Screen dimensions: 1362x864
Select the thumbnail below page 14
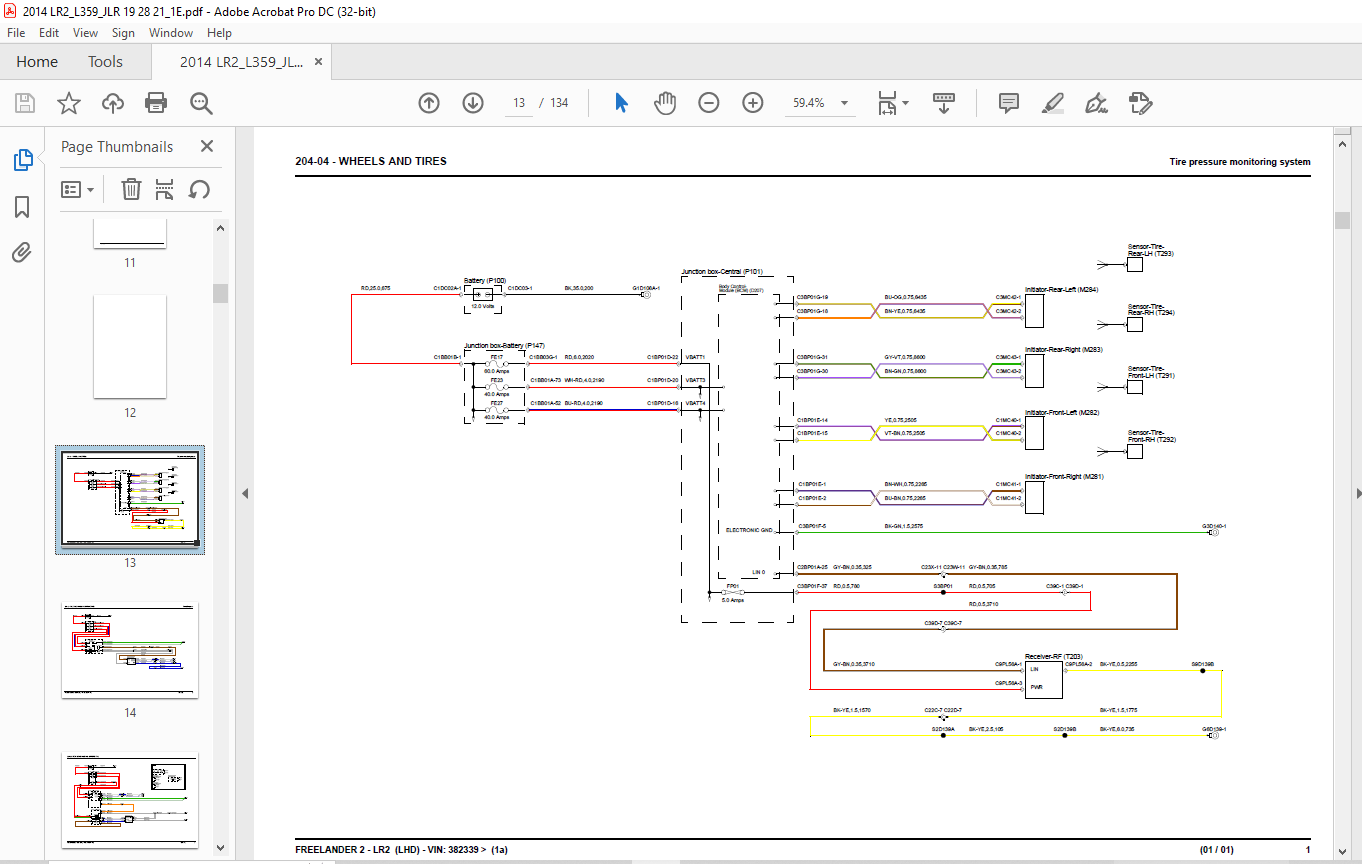tap(130, 800)
